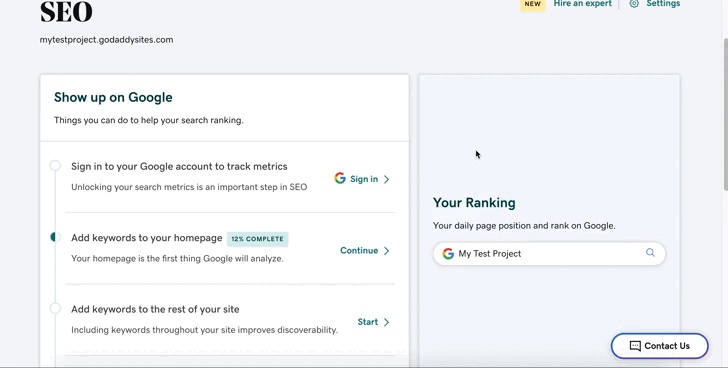Click 'Things you can do to help your search ranking.'

point(149,120)
